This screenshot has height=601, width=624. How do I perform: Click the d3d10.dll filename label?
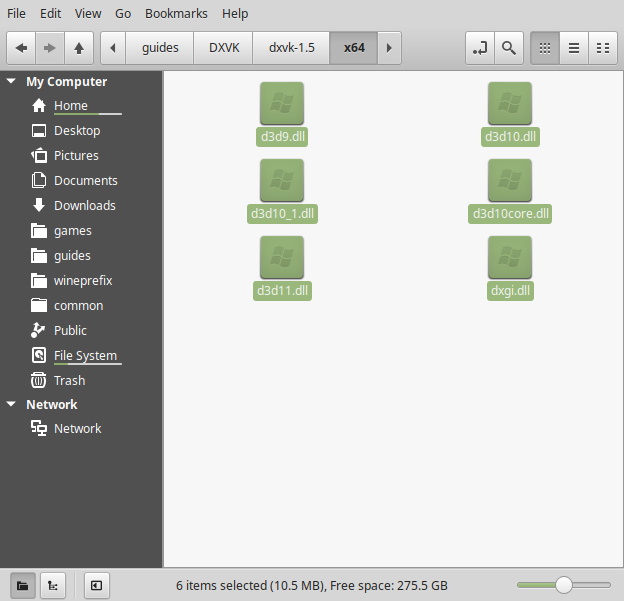510,137
